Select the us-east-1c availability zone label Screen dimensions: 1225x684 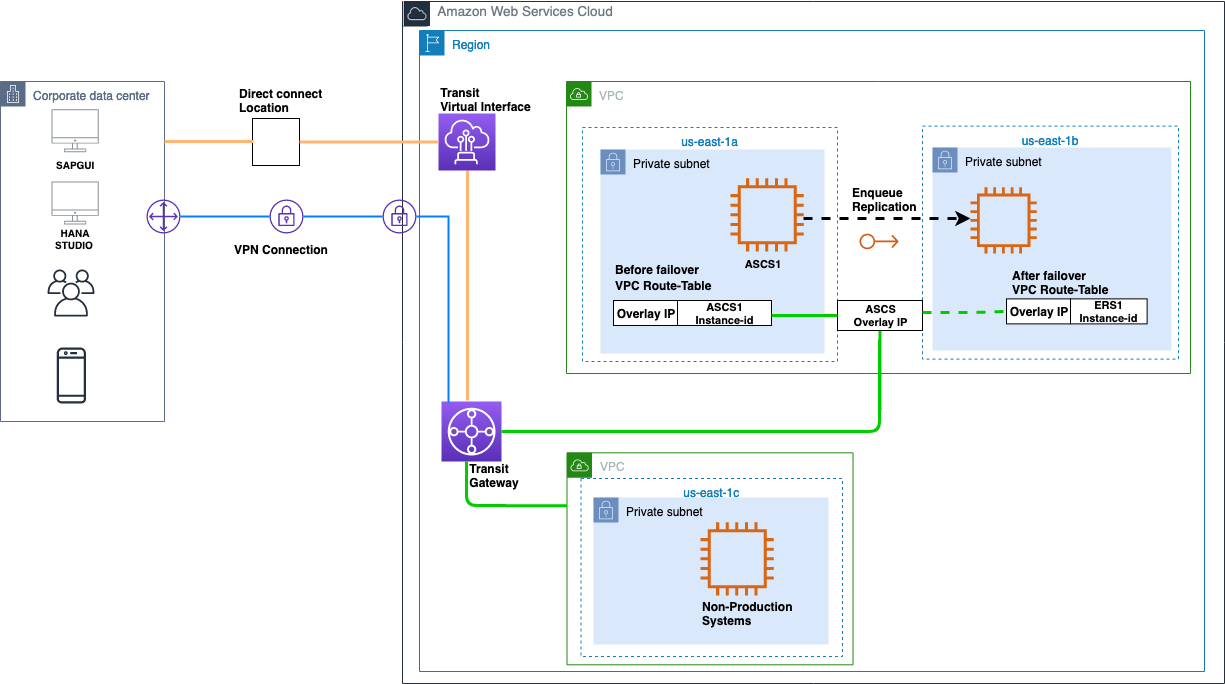coord(711,492)
